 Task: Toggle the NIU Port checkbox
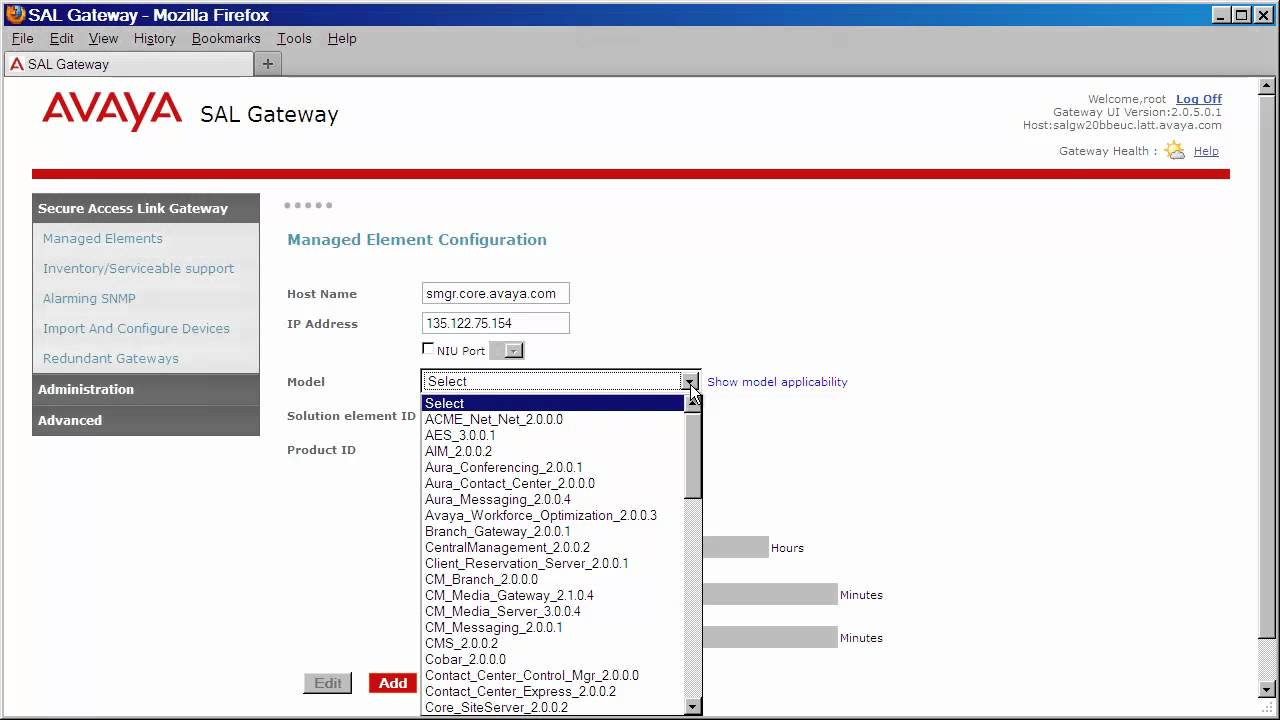(x=428, y=349)
